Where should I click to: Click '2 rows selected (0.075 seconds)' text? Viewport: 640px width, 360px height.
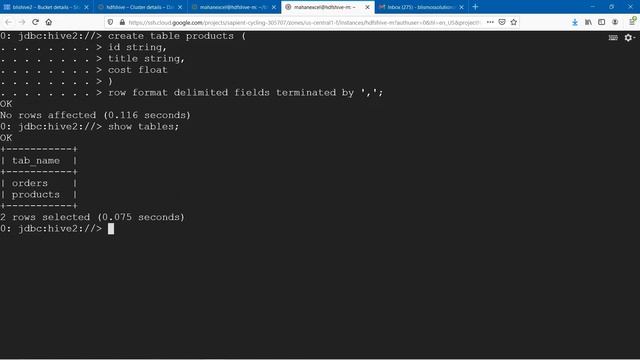[x=92, y=217]
